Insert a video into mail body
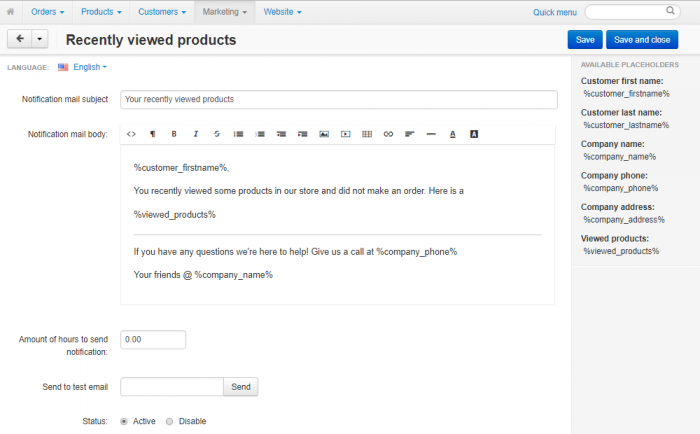 click(346, 134)
